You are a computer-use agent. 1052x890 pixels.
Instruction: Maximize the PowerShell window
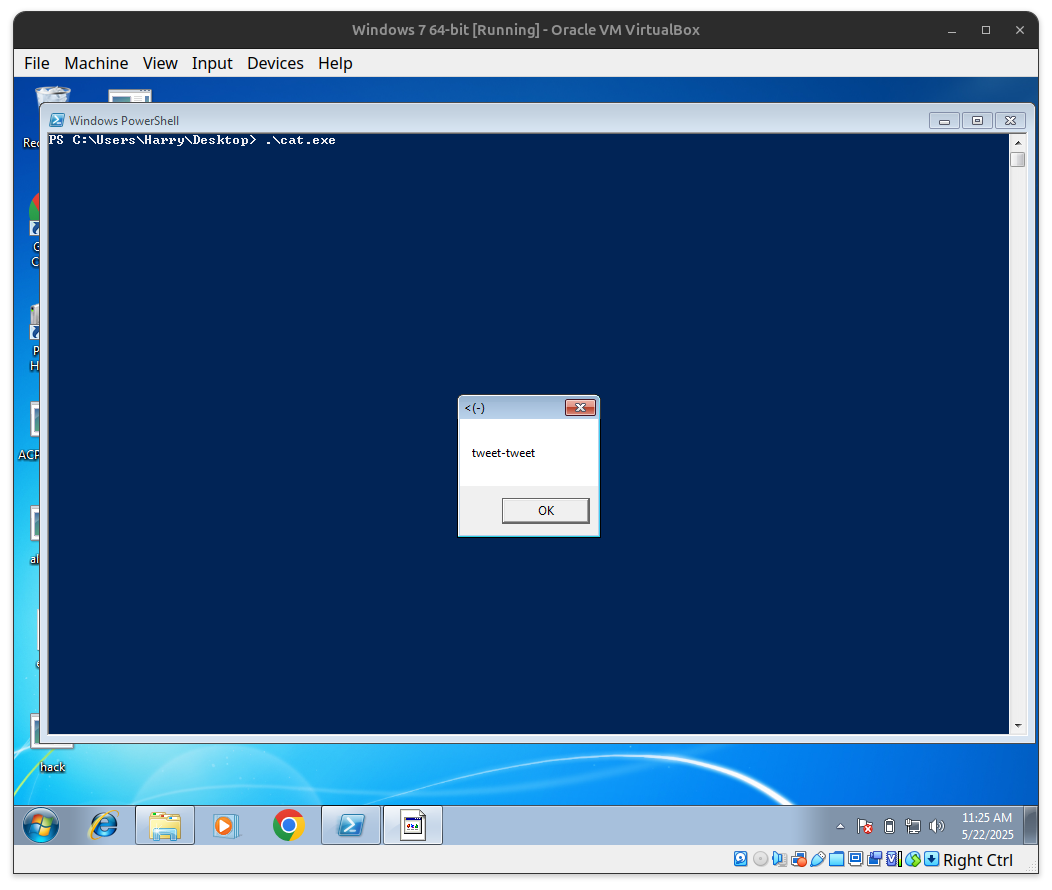[977, 121]
